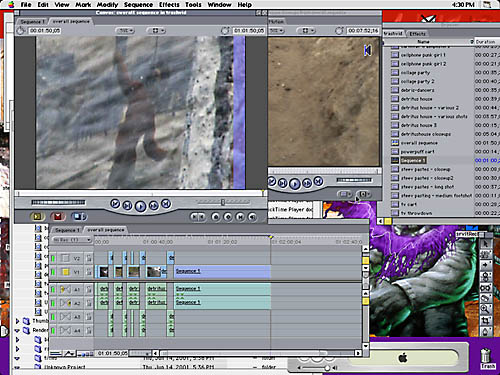Open the Canvas zoom percentage pop-up
The height and width of the screenshot is (375, 500).
125,31
